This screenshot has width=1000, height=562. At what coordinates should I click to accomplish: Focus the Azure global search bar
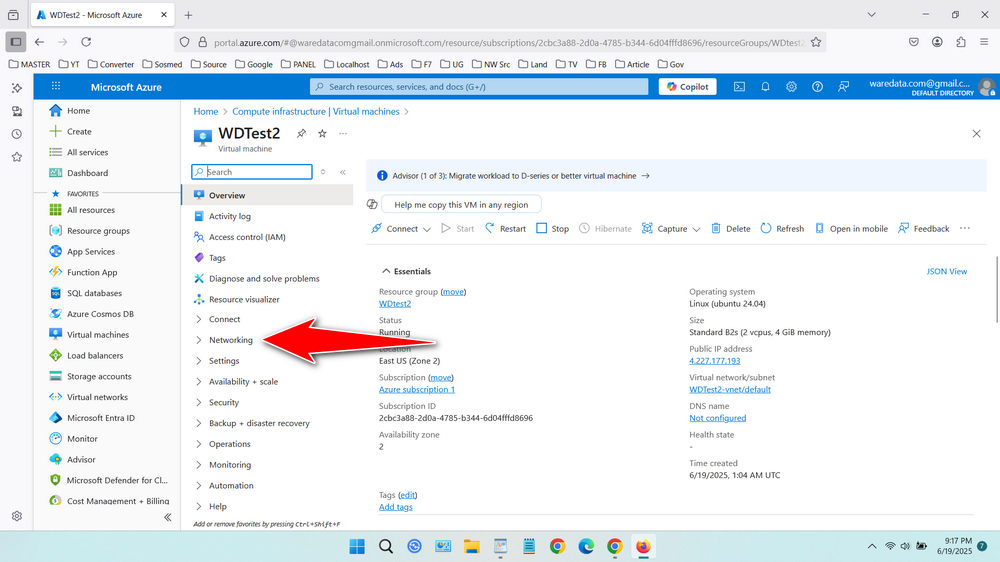point(479,87)
